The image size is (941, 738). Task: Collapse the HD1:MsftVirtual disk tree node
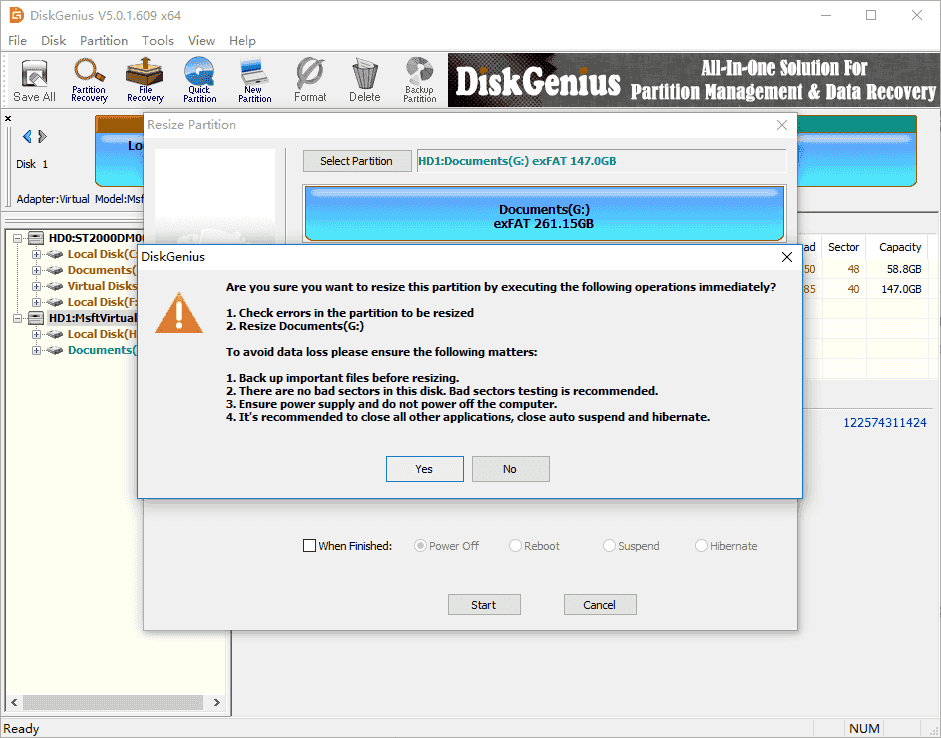click(x=18, y=318)
